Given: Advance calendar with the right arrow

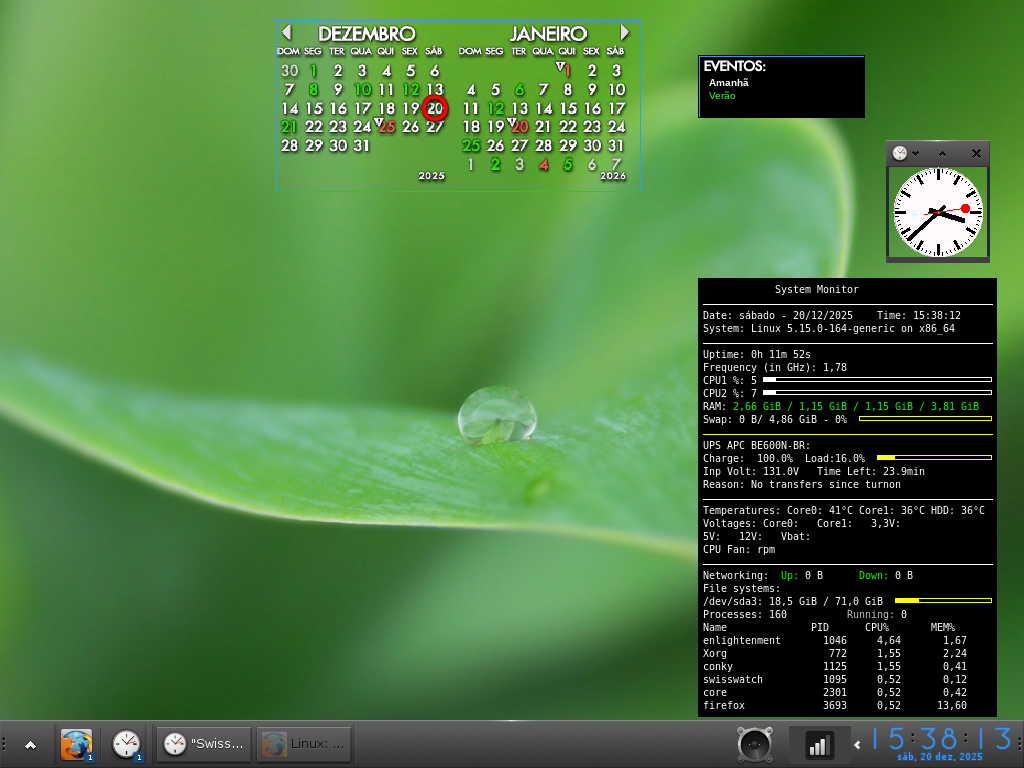Looking at the screenshot, I should (x=625, y=33).
